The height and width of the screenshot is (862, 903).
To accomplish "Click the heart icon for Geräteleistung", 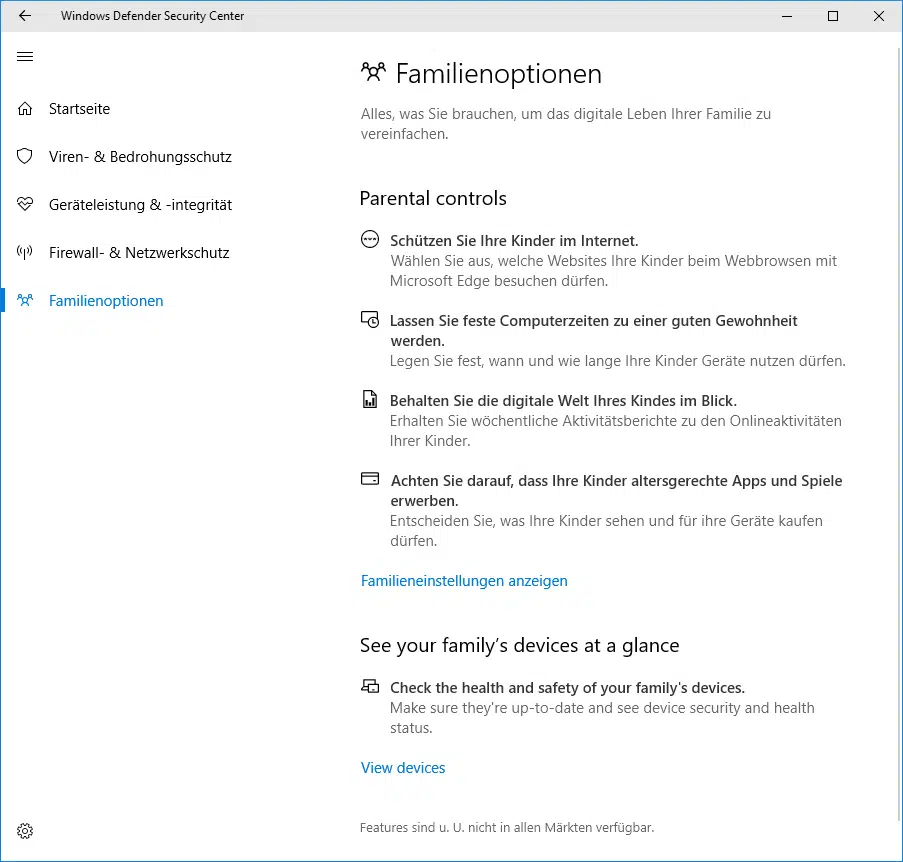I will 25,205.
